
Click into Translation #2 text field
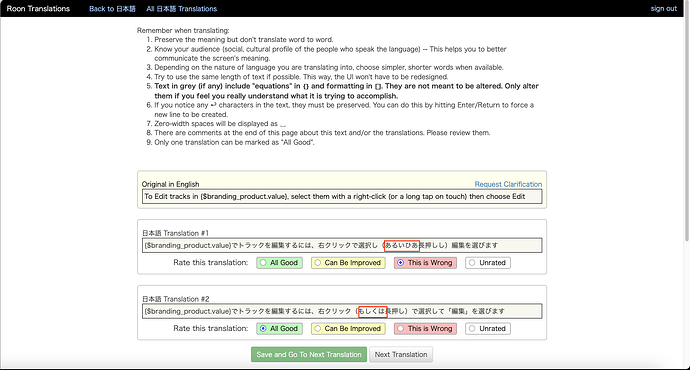point(342,311)
